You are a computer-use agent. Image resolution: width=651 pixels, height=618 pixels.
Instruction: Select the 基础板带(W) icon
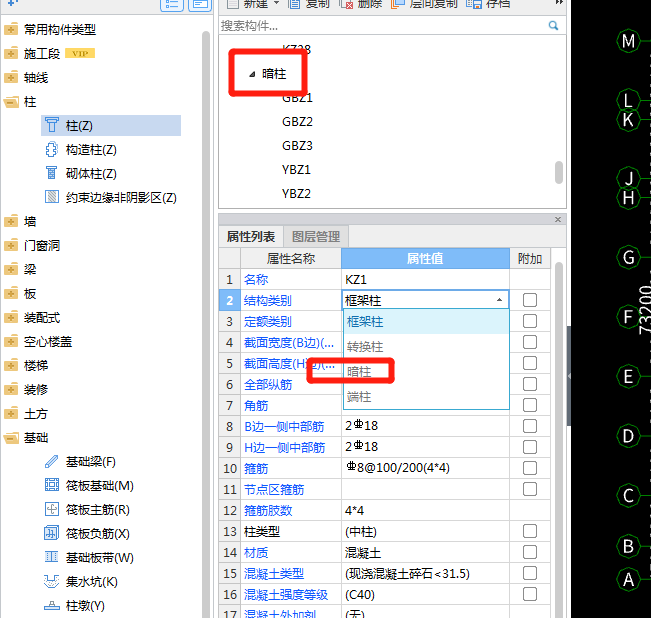pos(51,557)
